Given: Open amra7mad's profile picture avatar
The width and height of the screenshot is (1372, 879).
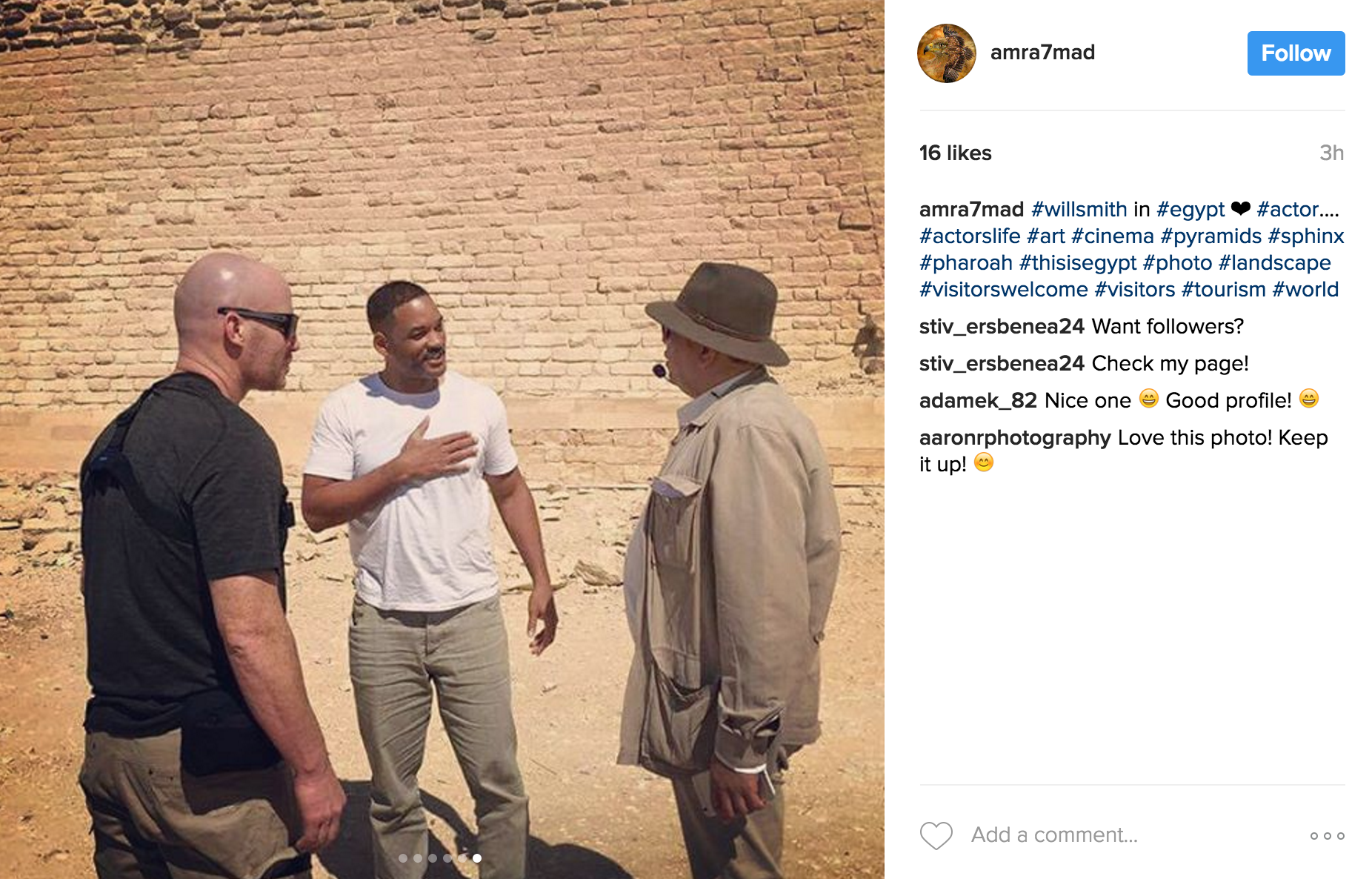Looking at the screenshot, I should point(947,53).
